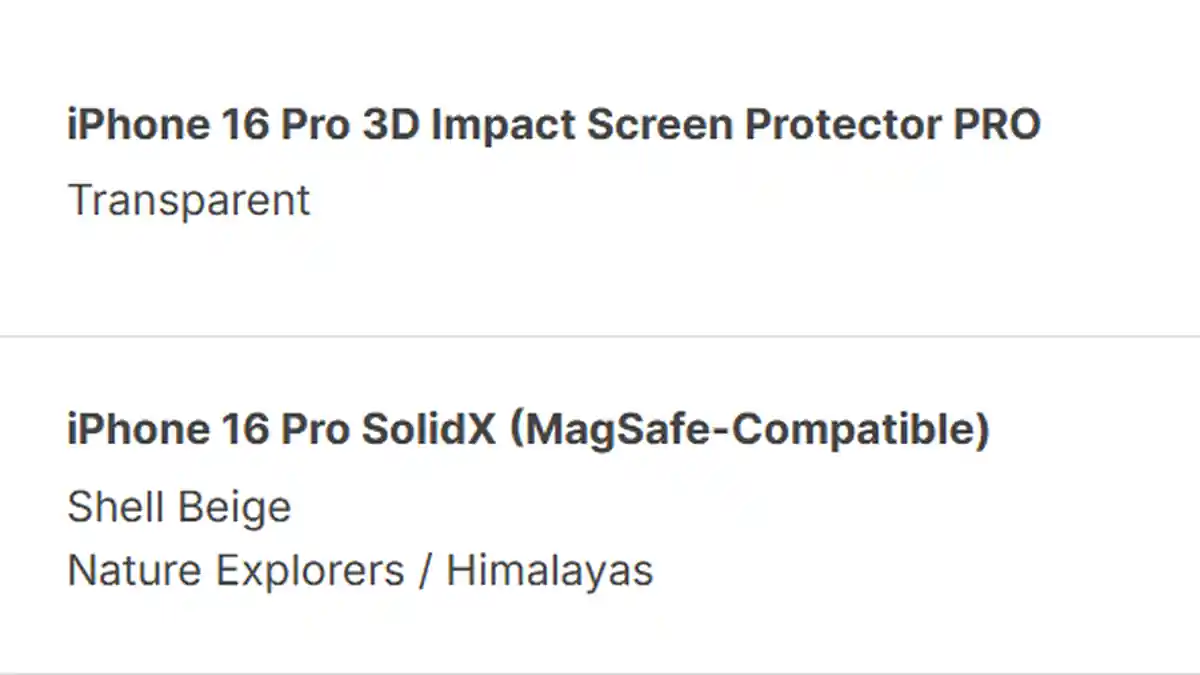Image resolution: width=1200 pixels, height=675 pixels.
Task: Click the Transparent variant label
Action: (x=189, y=200)
